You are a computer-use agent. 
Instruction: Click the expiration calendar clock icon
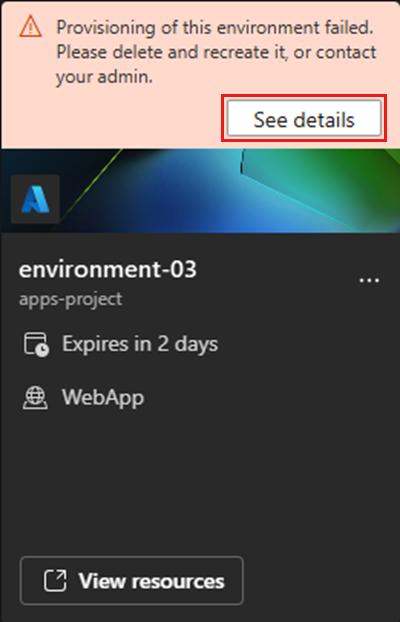(x=36, y=345)
